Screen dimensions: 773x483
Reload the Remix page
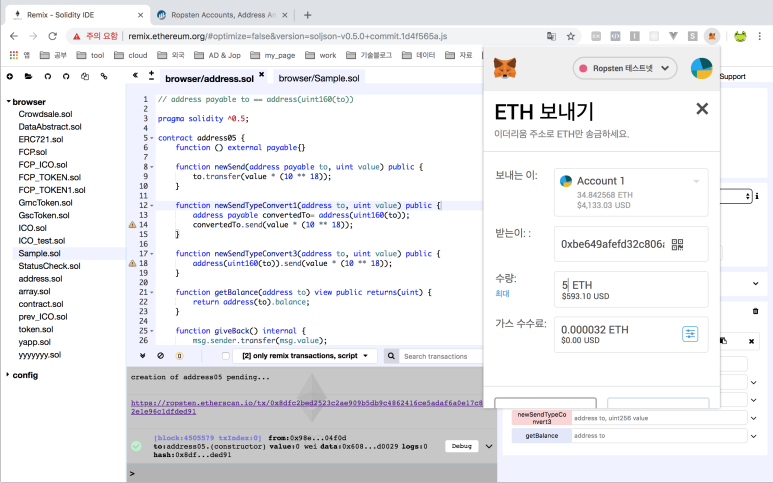click(53, 36)
